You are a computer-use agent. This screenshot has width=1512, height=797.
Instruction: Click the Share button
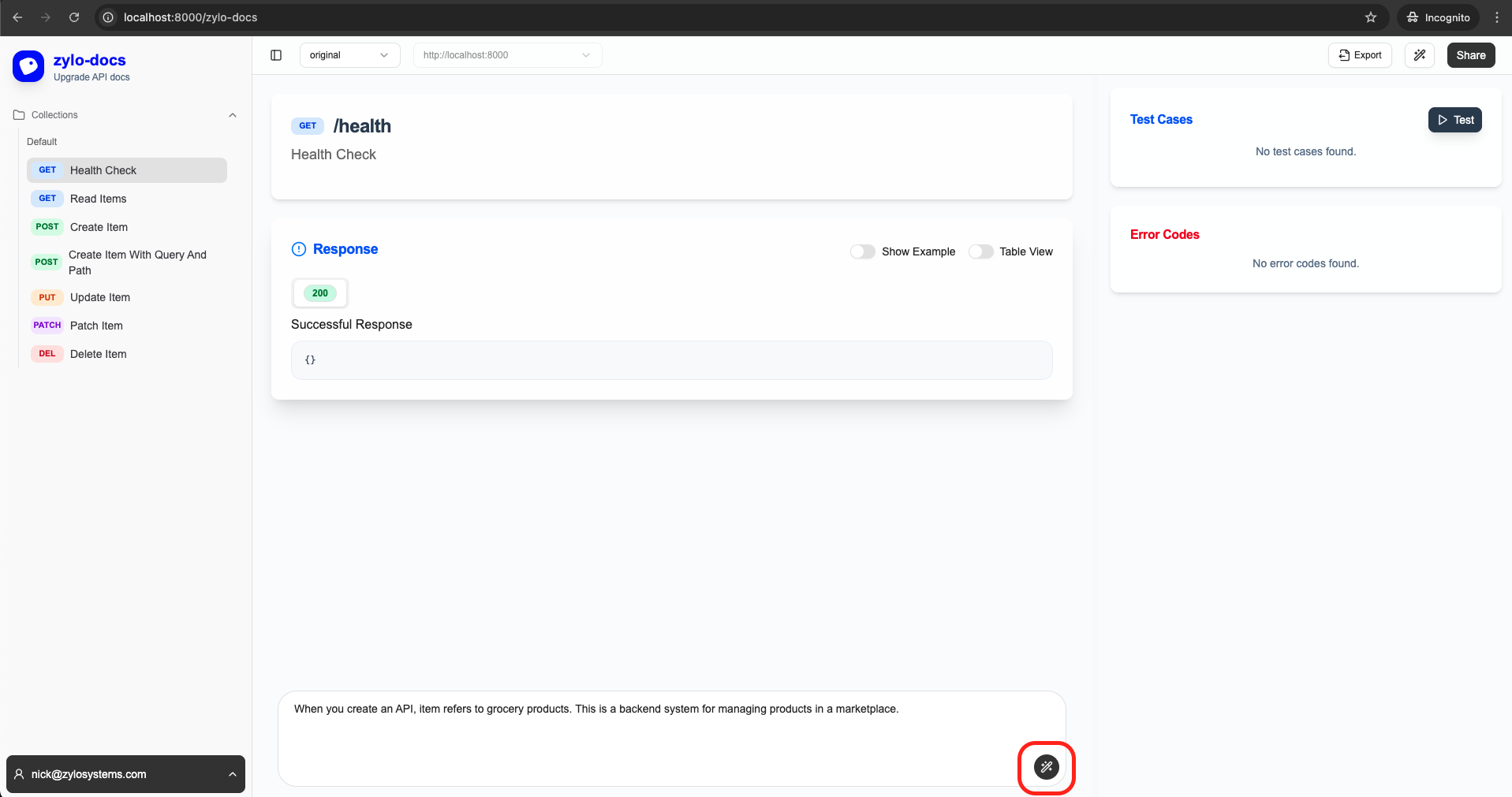1471,55
